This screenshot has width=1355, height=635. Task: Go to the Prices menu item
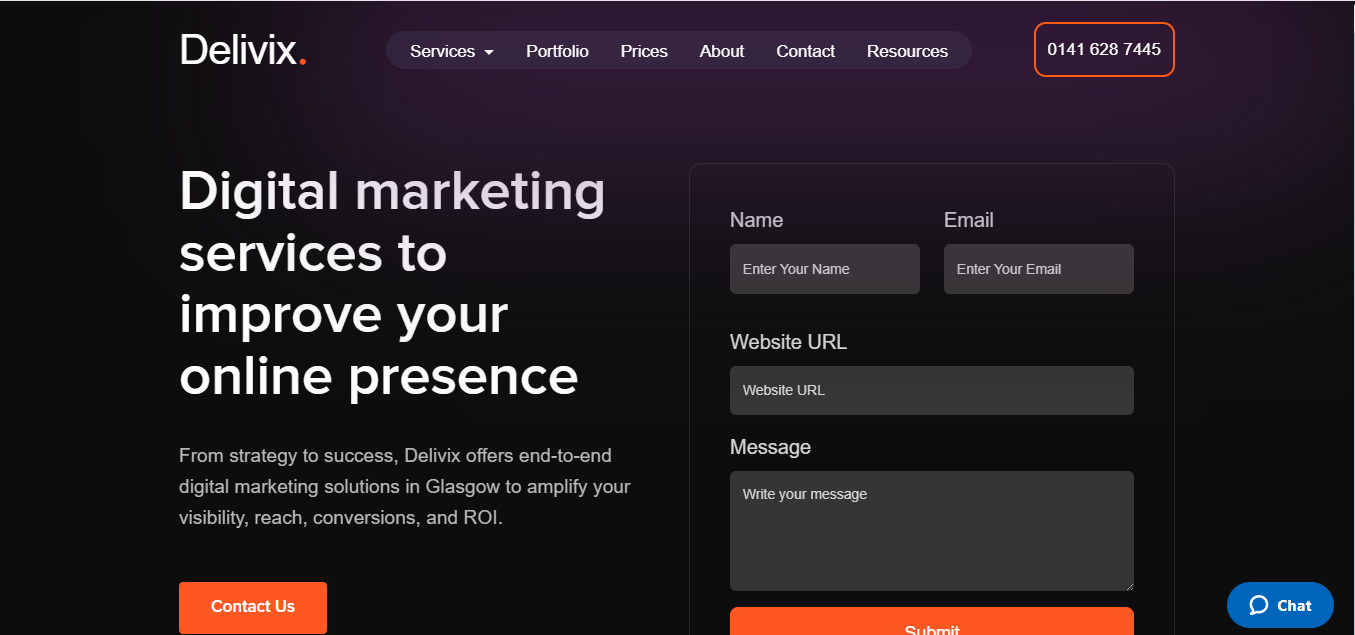coord(644,51)
